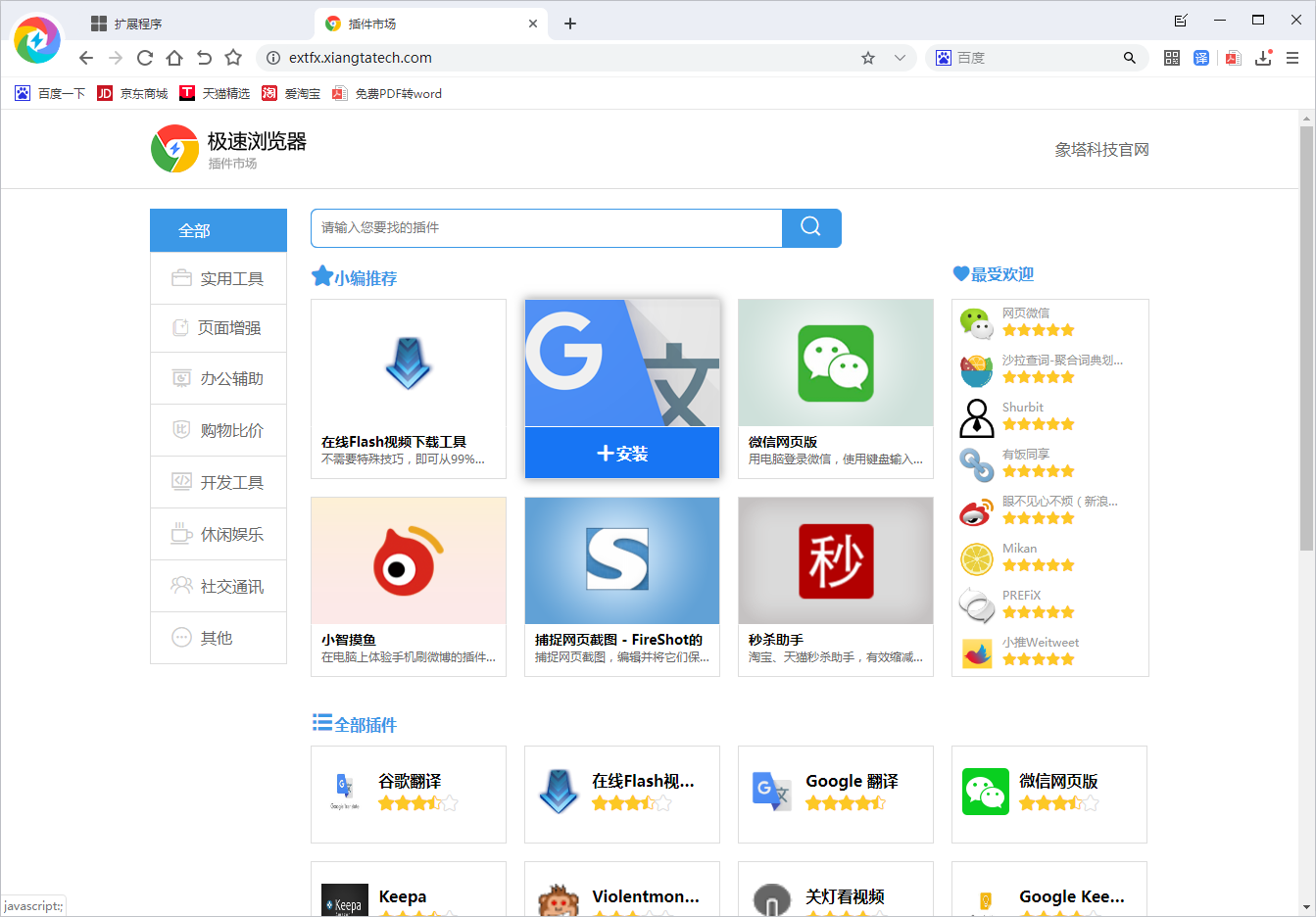The height and width of the screenshot is (917, 1316).
Task: Open 眼不见心不烦 in the popular list
Action: coord(1049,511)
